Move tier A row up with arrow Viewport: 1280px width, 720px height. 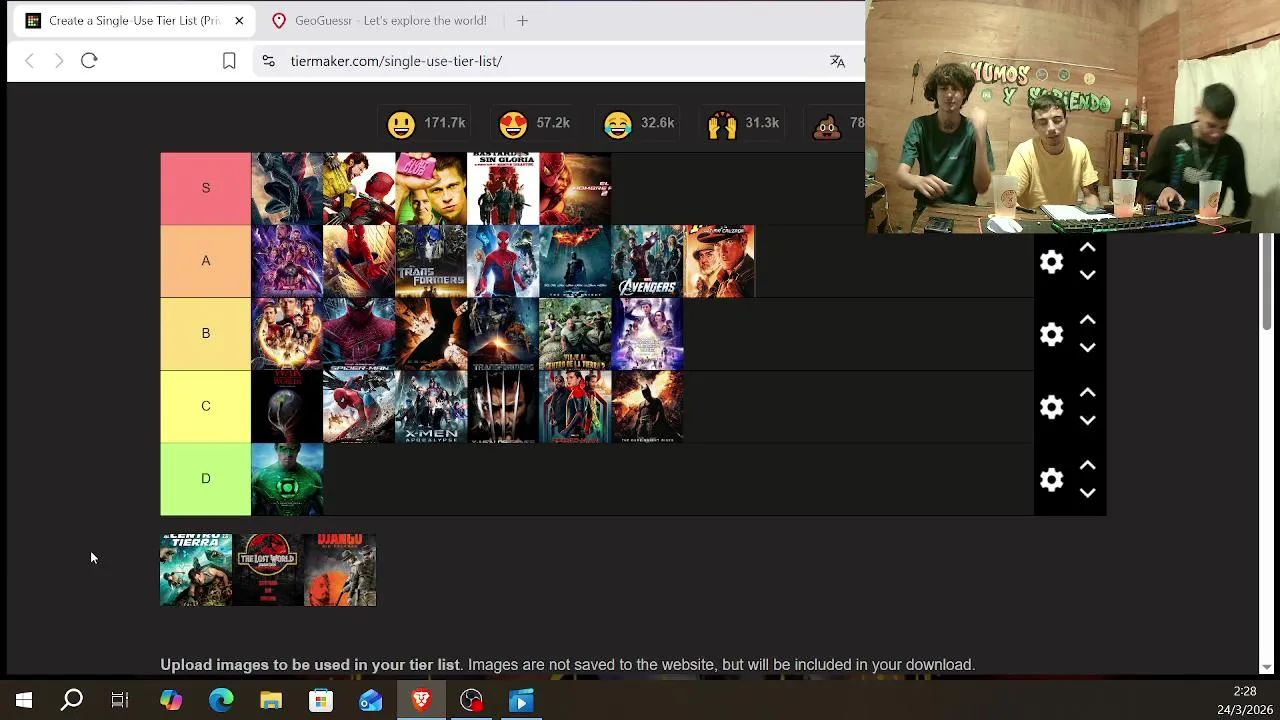[1088, 248]
